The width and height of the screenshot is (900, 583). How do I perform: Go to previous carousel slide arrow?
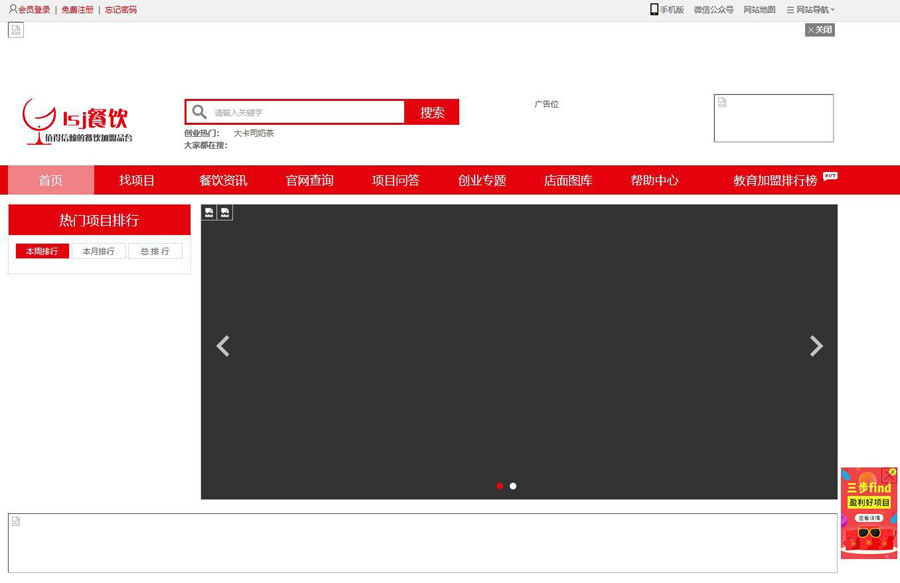coord(223,346)
